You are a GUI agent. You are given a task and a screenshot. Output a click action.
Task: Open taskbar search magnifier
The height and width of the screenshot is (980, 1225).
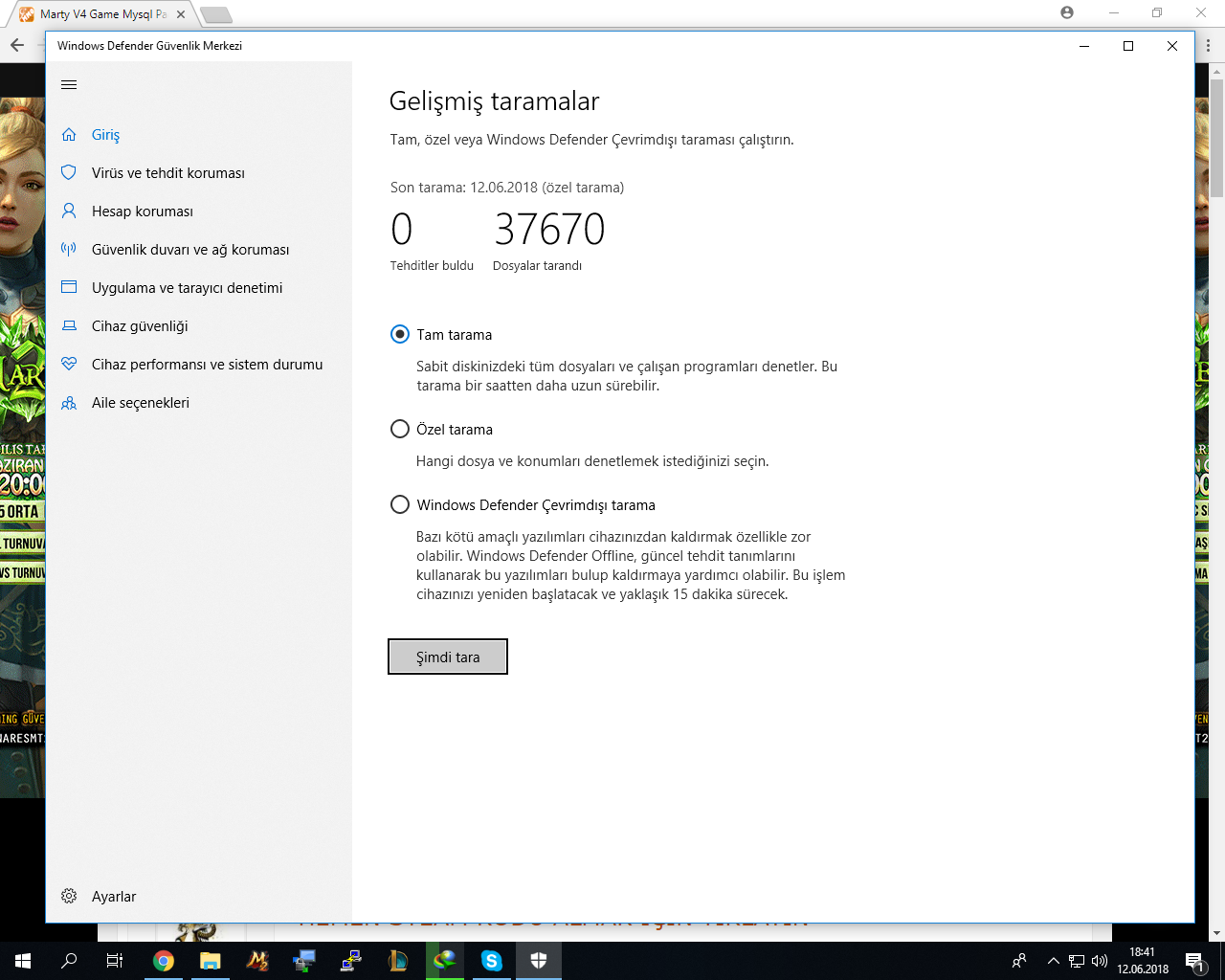(69, 961)
